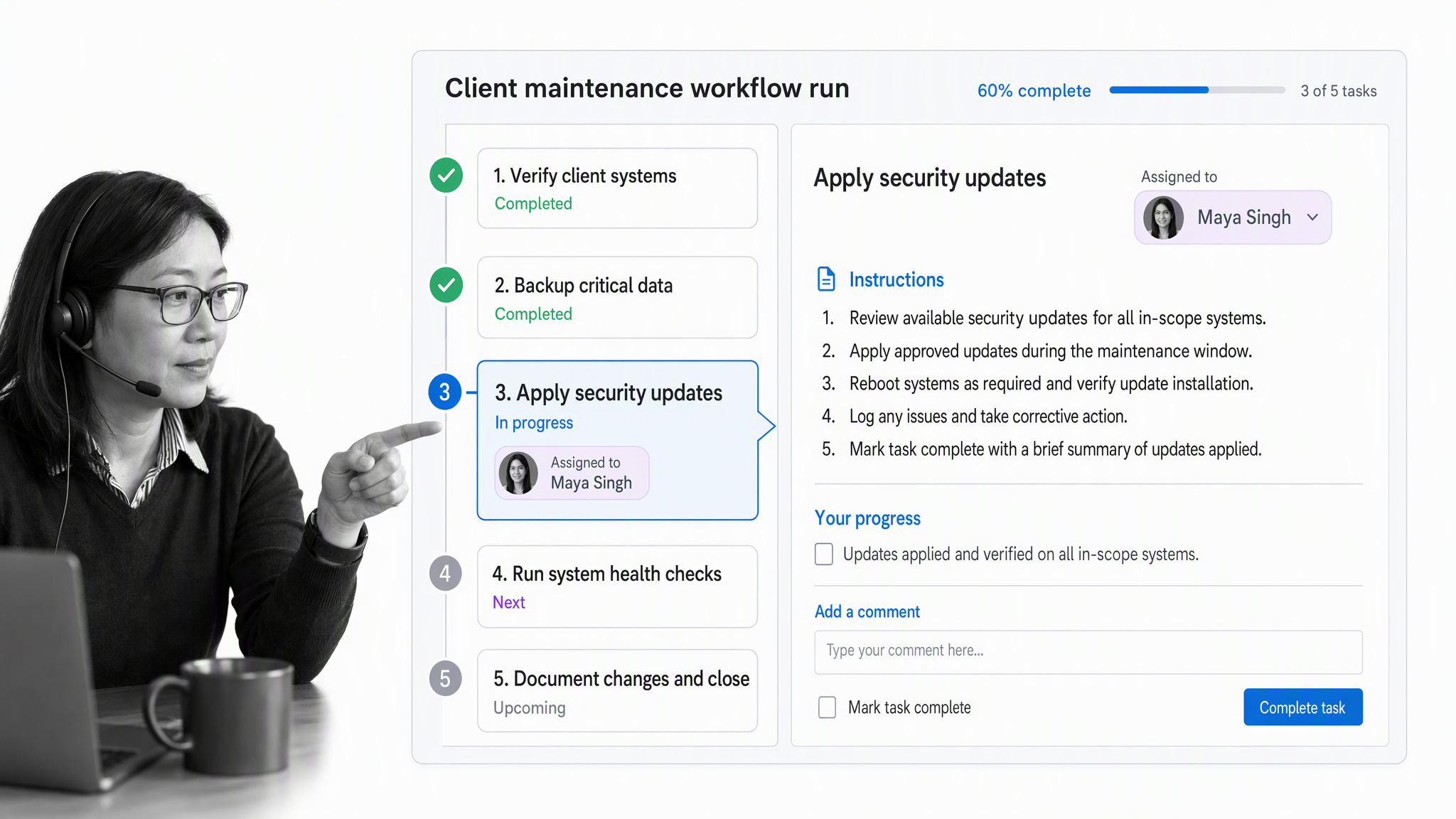
Task: Click instruction 'Reboot systems as required'
Action: (1051, 384)
